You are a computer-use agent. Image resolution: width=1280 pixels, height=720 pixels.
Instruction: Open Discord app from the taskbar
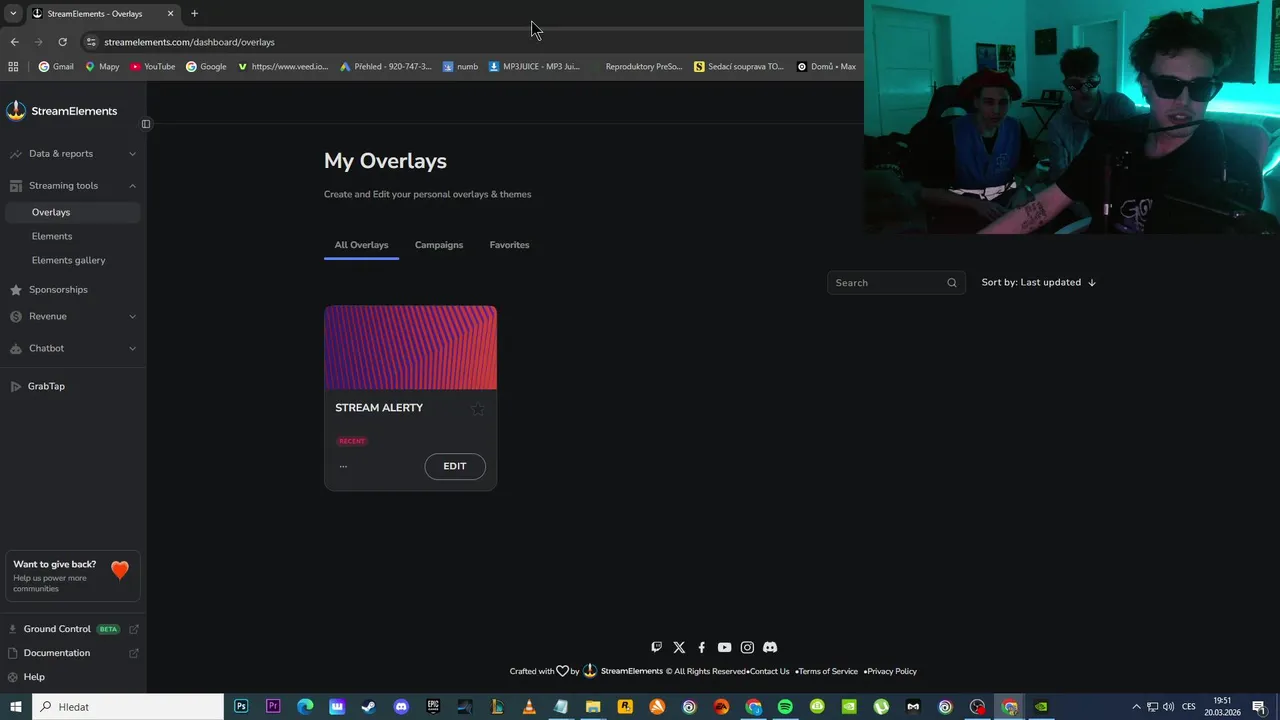(x=401, y=707)
